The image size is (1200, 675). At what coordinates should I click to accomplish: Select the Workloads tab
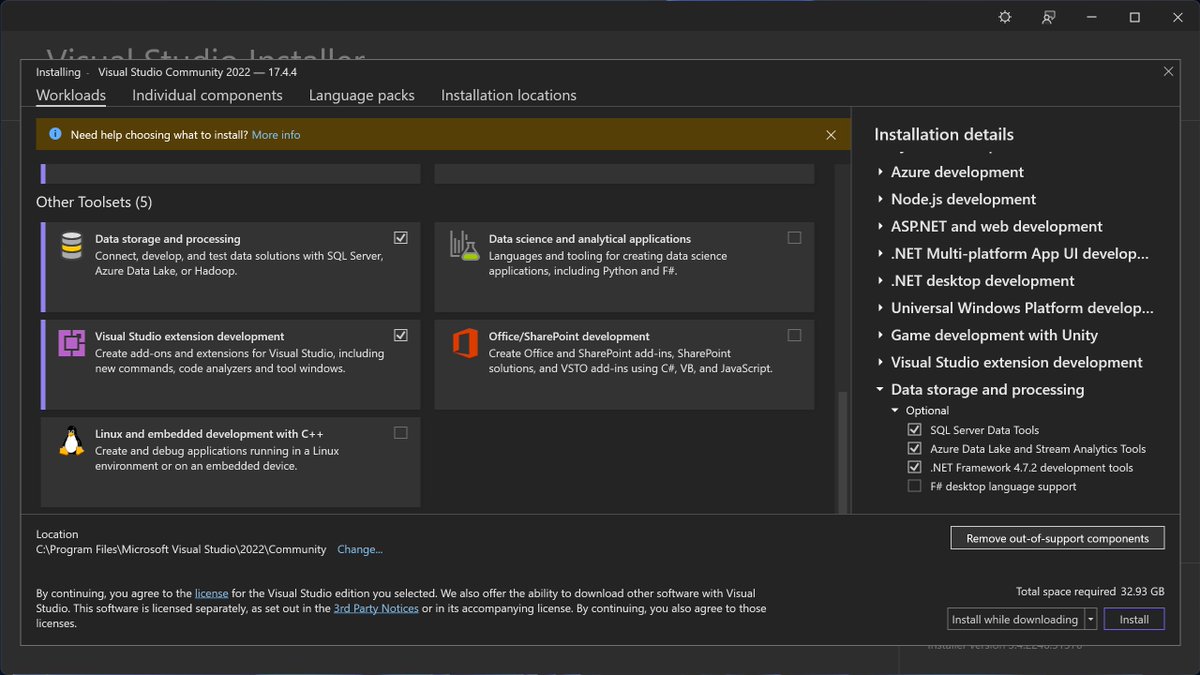click(x=71, y=95)
